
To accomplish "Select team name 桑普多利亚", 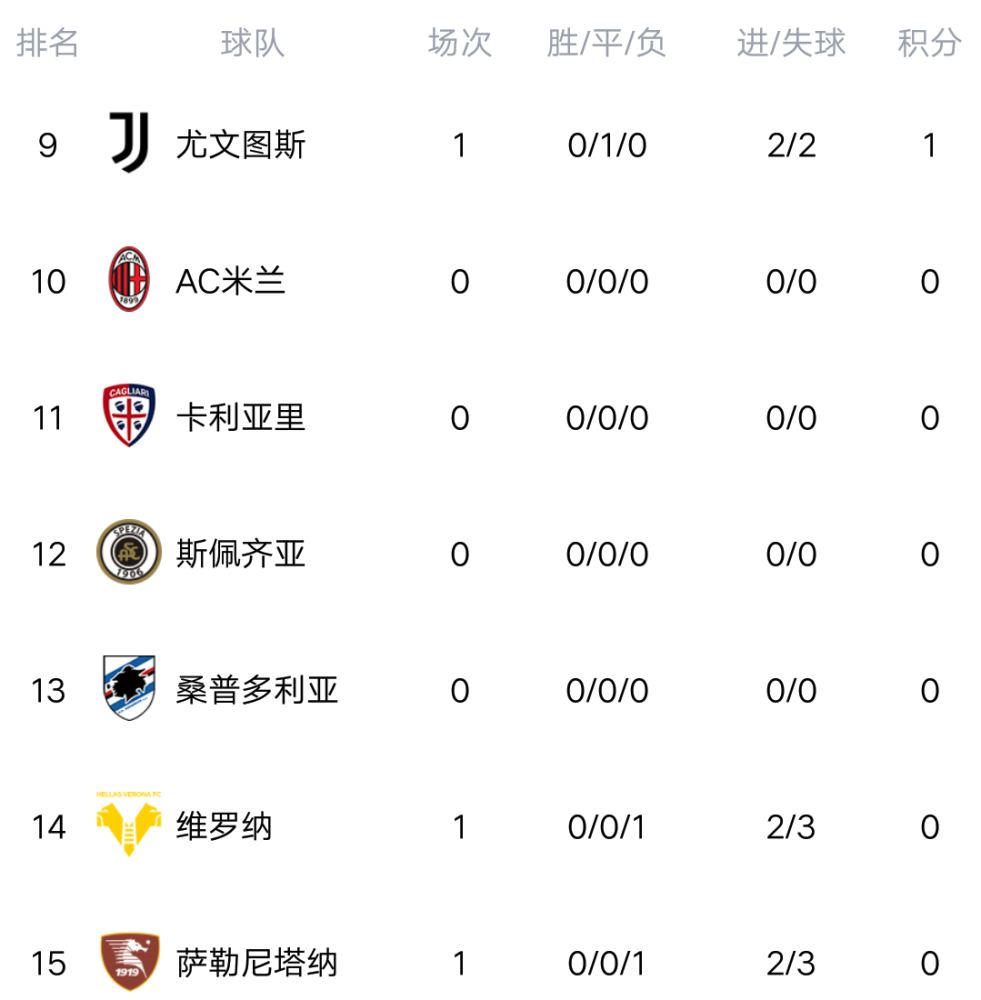I will [256, 690].
